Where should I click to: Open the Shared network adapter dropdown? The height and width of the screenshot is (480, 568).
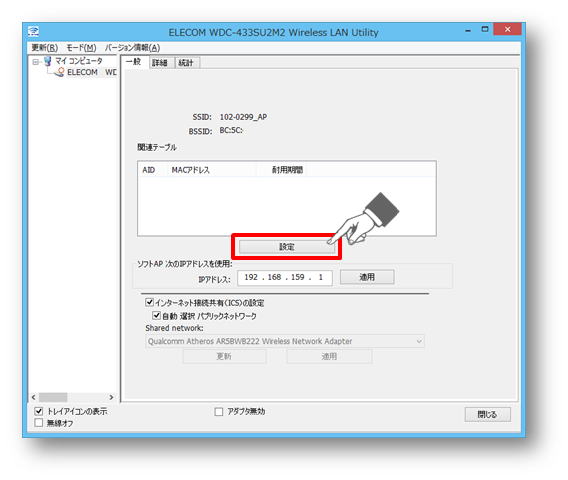coord(285,341)
